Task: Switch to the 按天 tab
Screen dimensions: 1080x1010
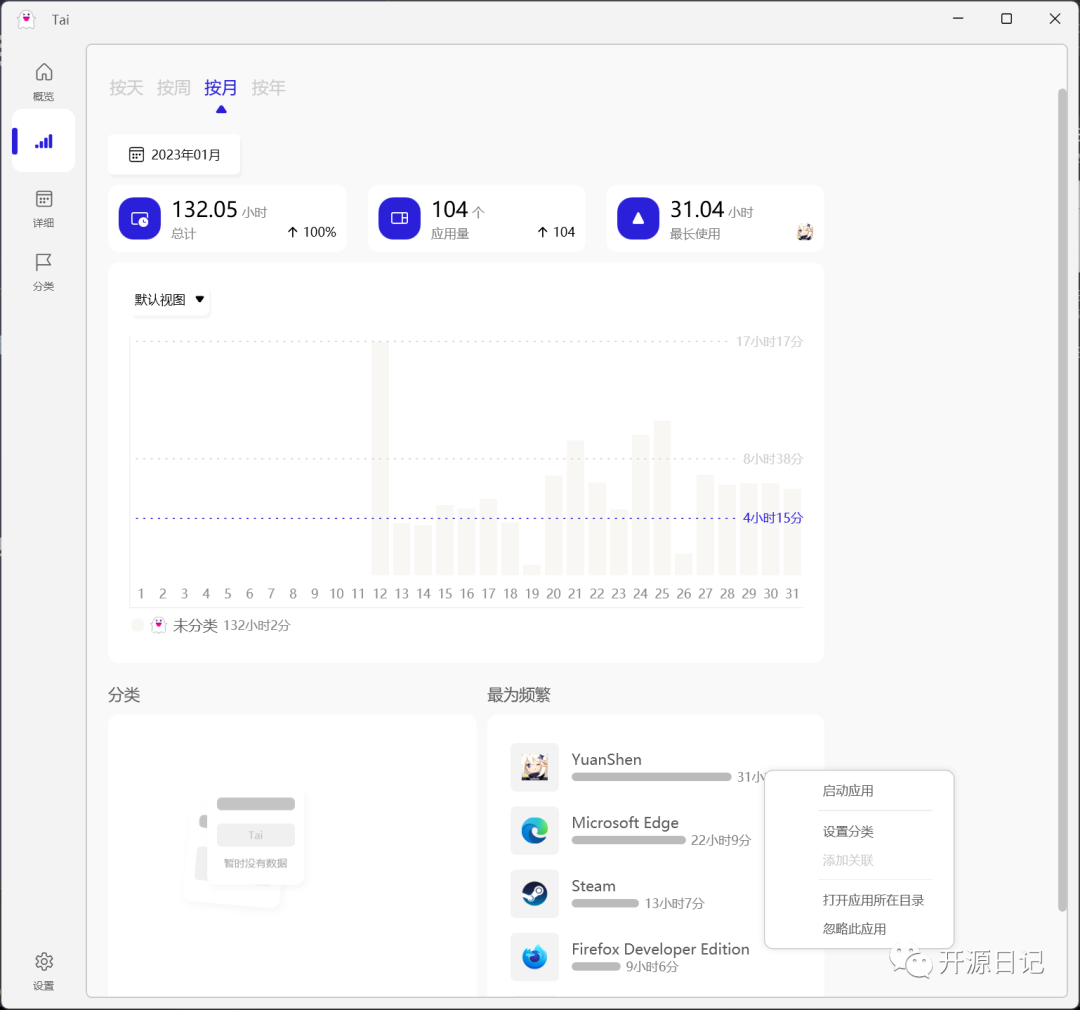Action: 126,88
